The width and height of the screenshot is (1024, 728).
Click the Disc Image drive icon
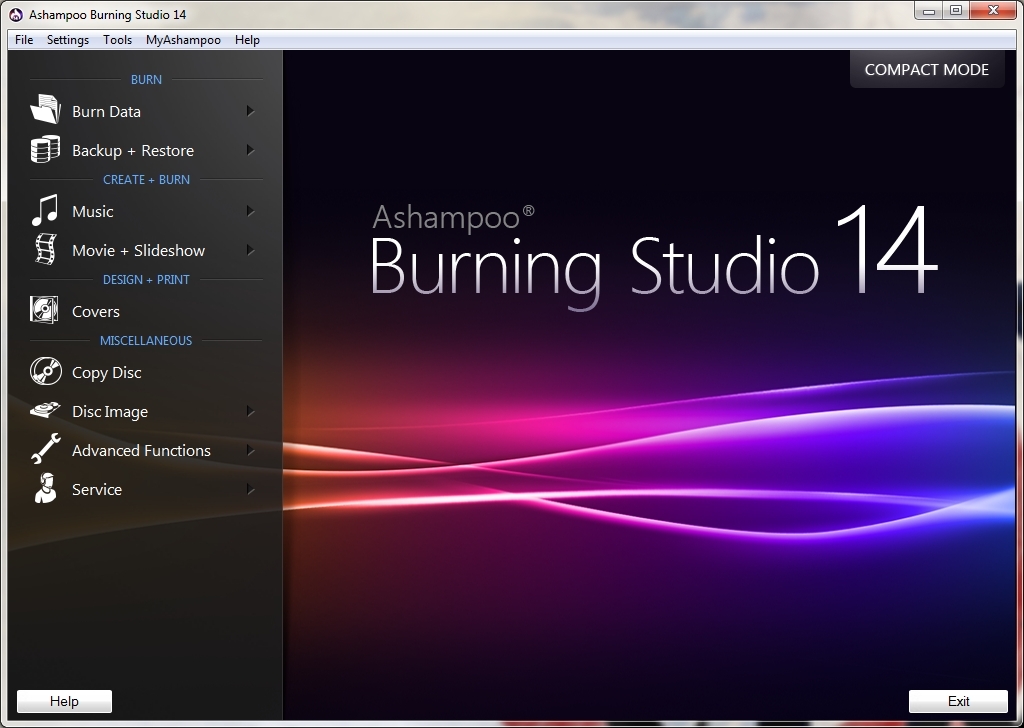[x=45, y=411]
